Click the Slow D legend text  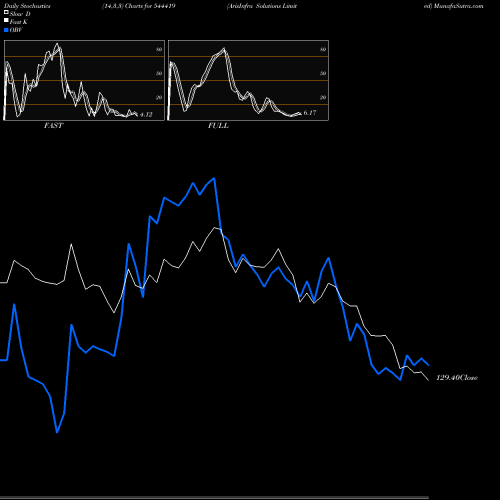tap(20, 14)
